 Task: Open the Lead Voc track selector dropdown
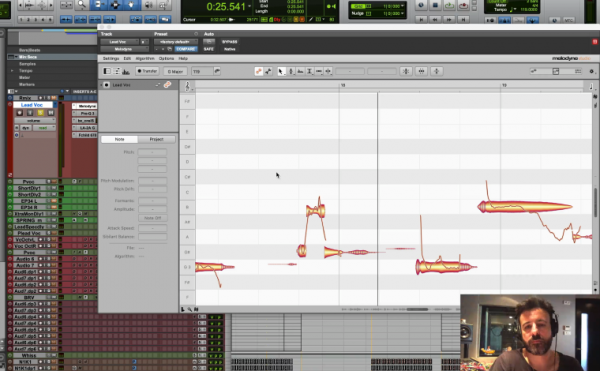[119, 42]
